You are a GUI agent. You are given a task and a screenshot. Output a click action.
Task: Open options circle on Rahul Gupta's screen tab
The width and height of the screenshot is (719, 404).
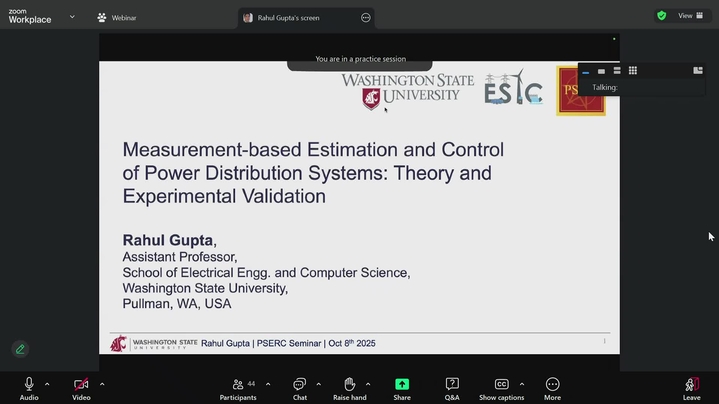(x=366, y=18)
